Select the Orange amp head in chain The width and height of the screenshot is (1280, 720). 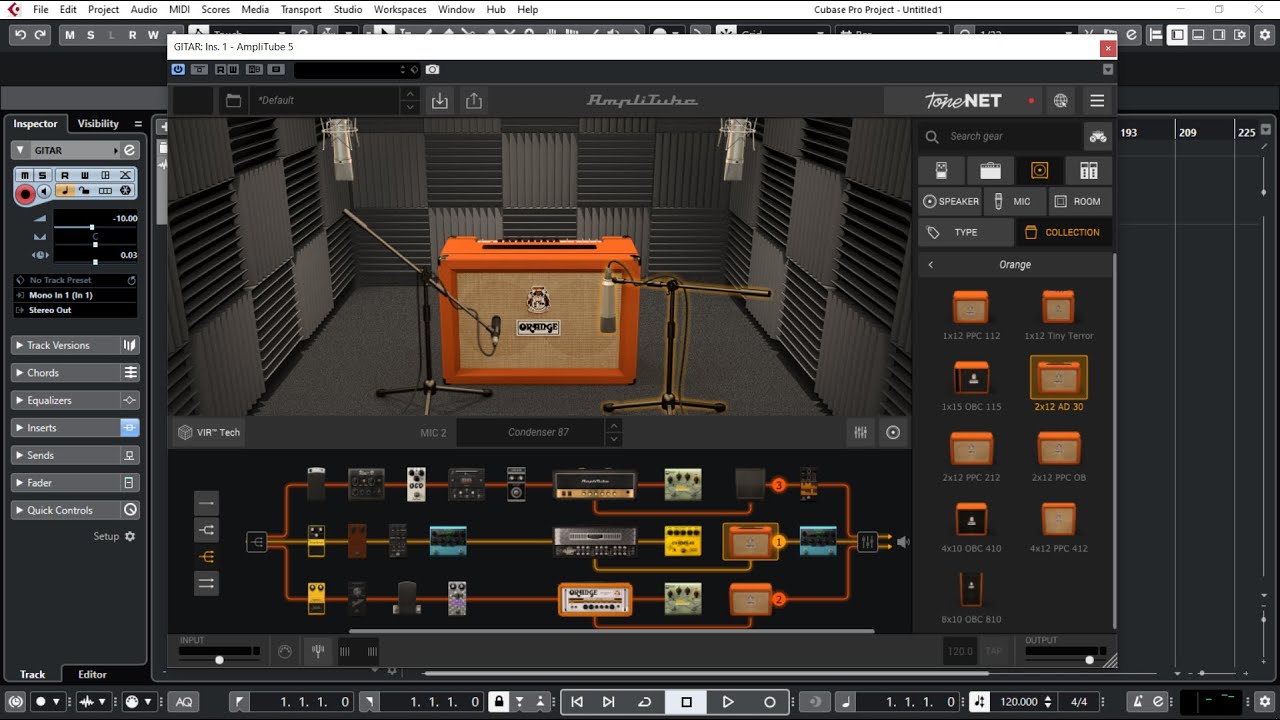(x=595, y=598)
